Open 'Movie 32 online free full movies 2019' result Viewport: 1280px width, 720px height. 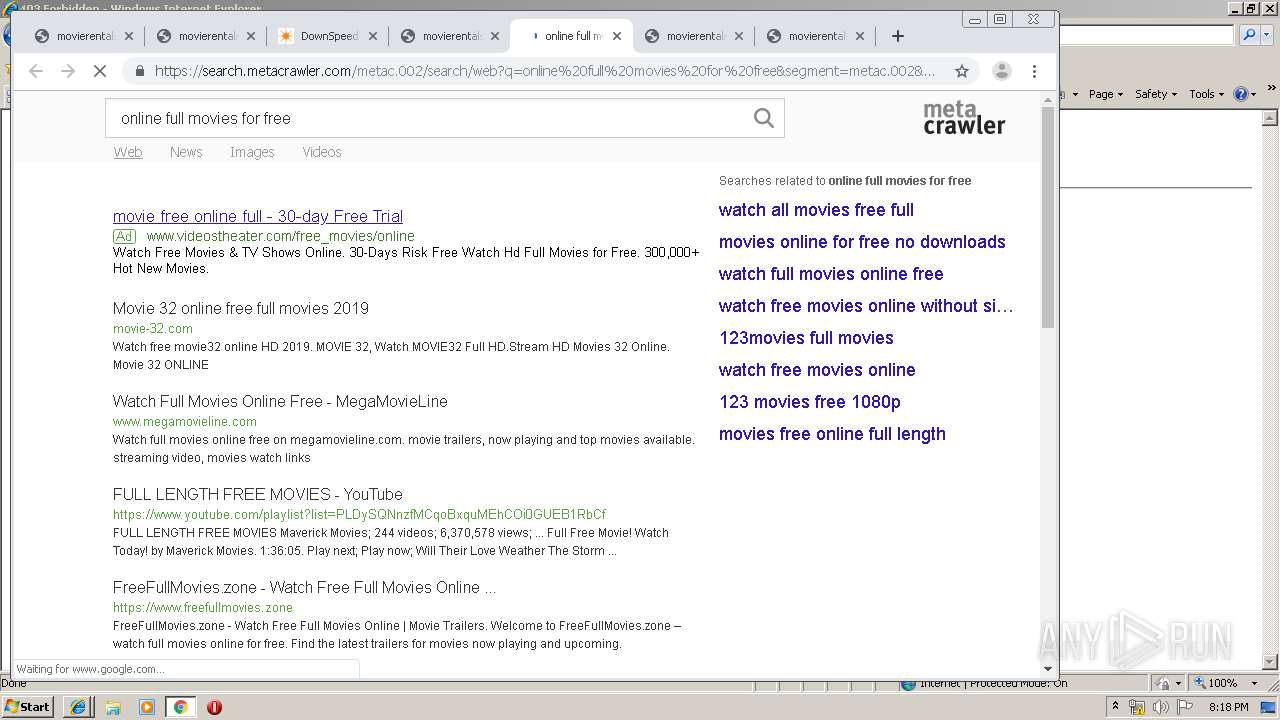click(241, 308)
